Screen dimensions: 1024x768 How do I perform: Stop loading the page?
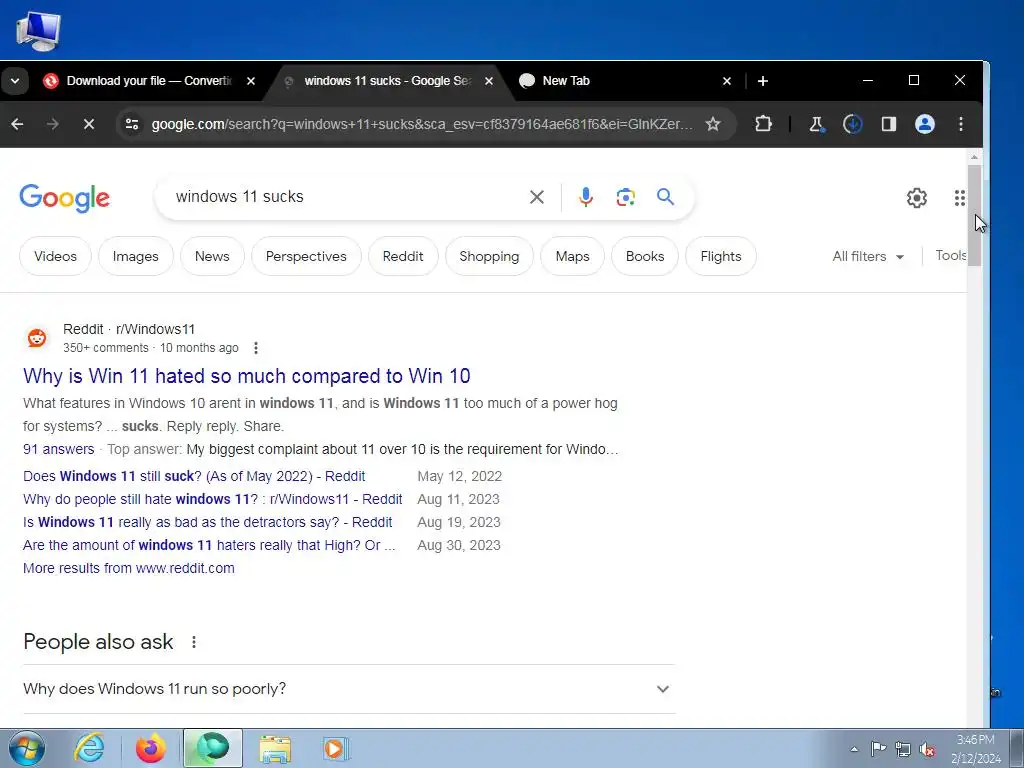pos(89,124)
